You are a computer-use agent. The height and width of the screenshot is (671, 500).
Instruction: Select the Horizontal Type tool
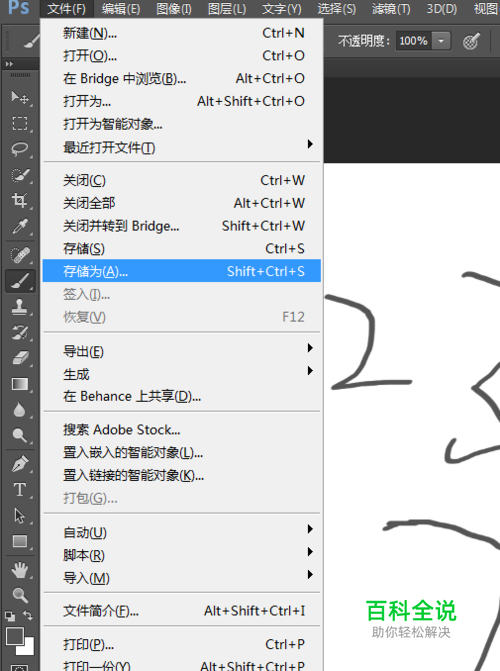pyautogui.click(x=20, y=490)
